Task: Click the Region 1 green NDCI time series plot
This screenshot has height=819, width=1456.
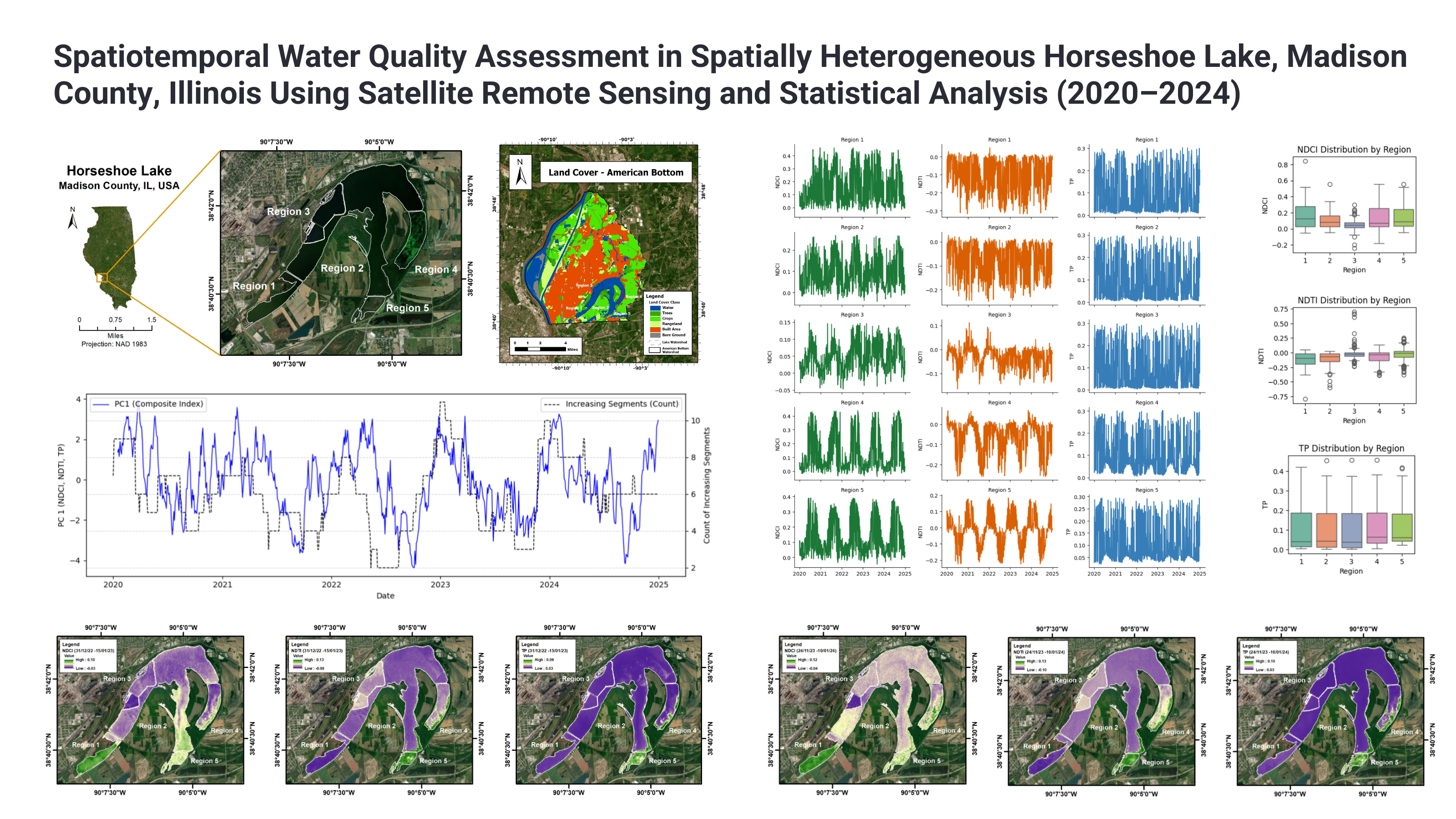Action: (x=851, y=181)
